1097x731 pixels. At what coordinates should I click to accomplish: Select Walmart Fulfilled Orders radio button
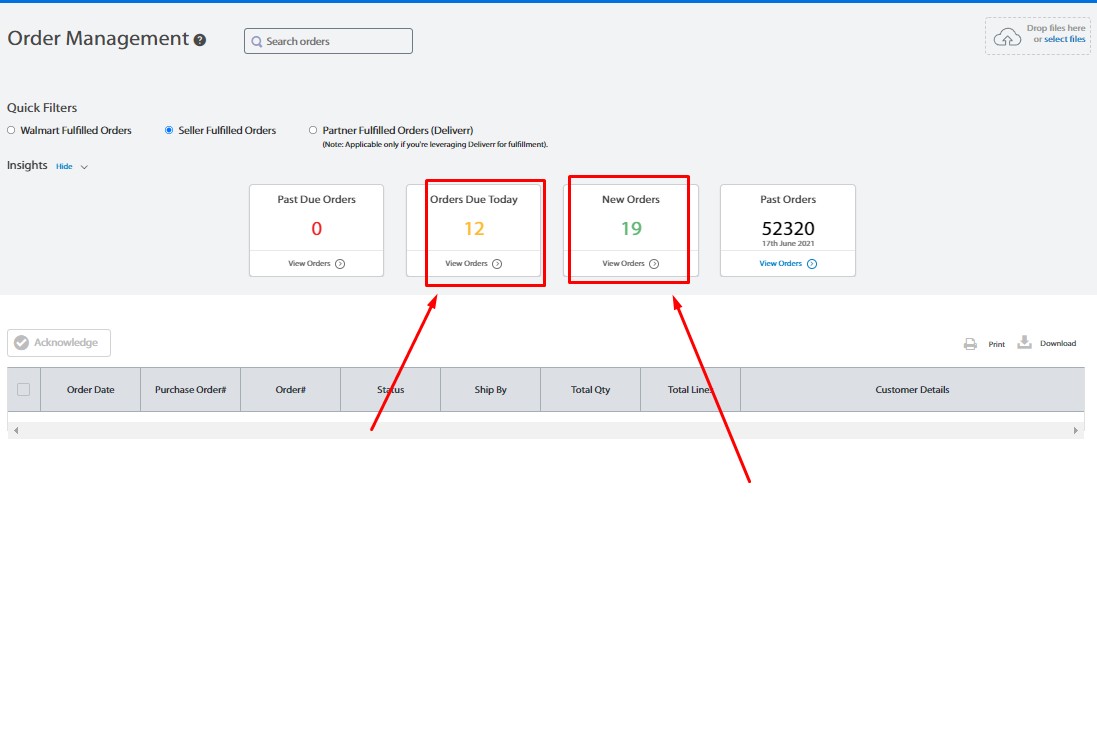(11, 130)
